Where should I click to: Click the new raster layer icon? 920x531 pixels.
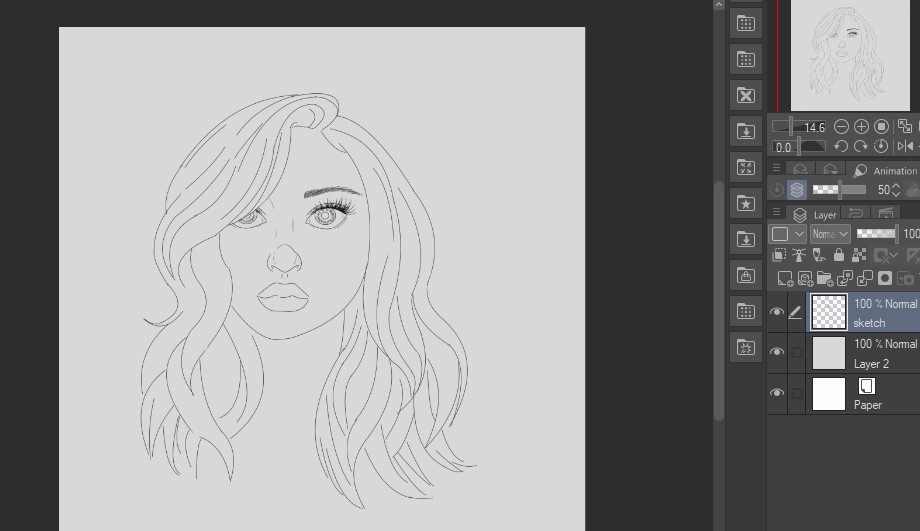(x=785, y=278)
